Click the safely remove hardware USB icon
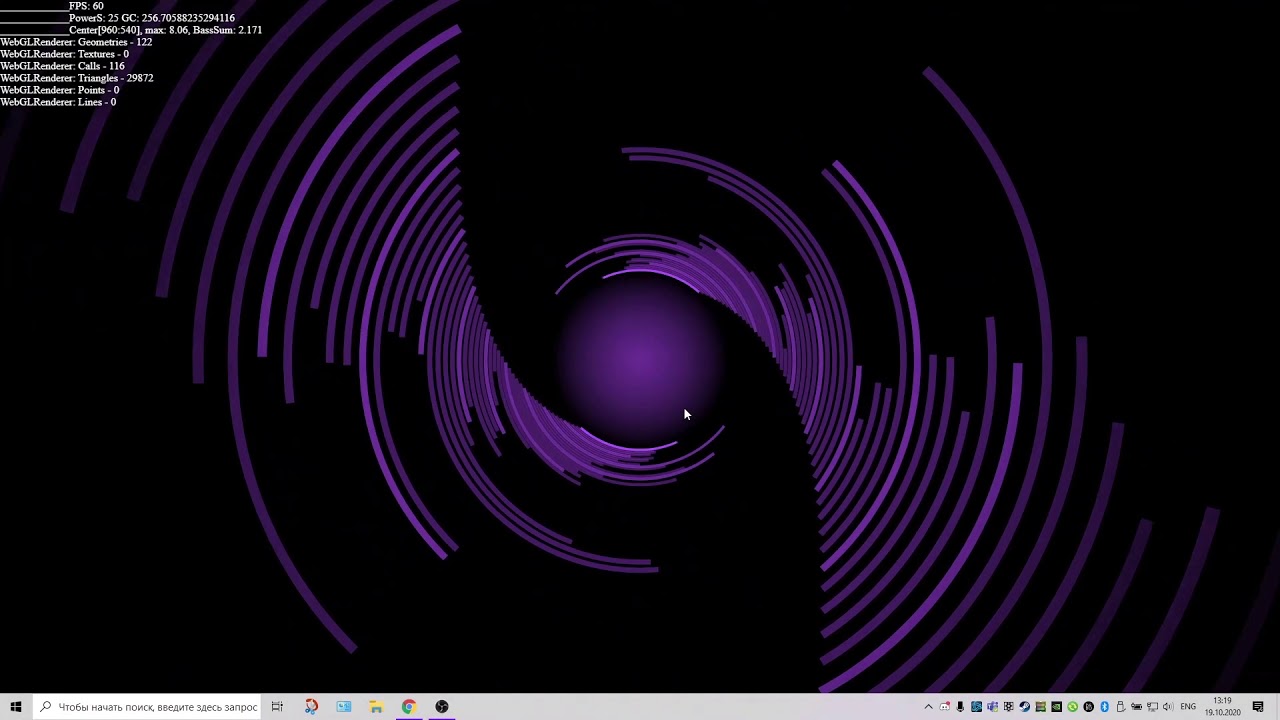The image size is (1280, 720). pos(1120,707)
